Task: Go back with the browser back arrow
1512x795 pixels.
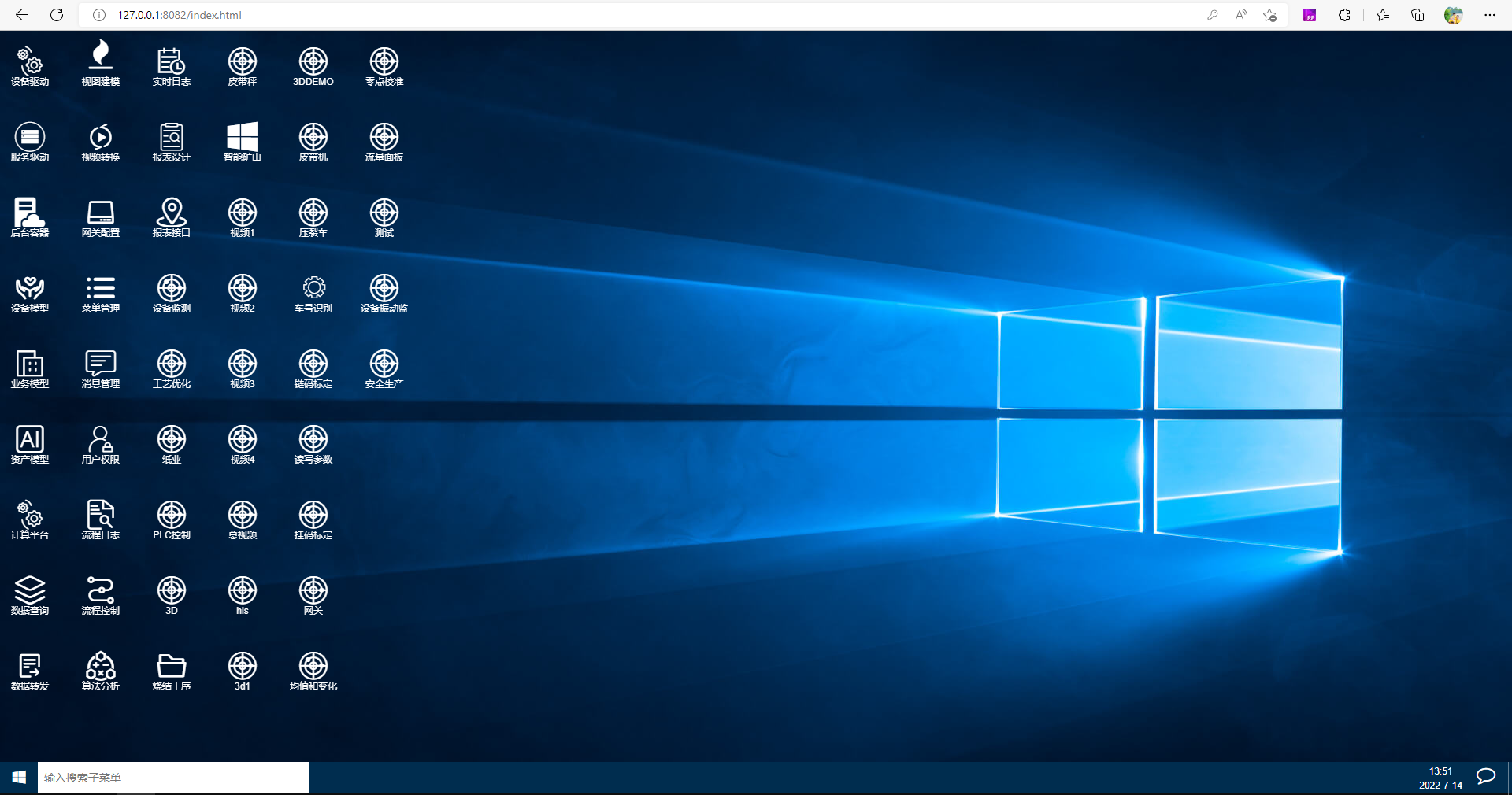Action: click(22, 15)
